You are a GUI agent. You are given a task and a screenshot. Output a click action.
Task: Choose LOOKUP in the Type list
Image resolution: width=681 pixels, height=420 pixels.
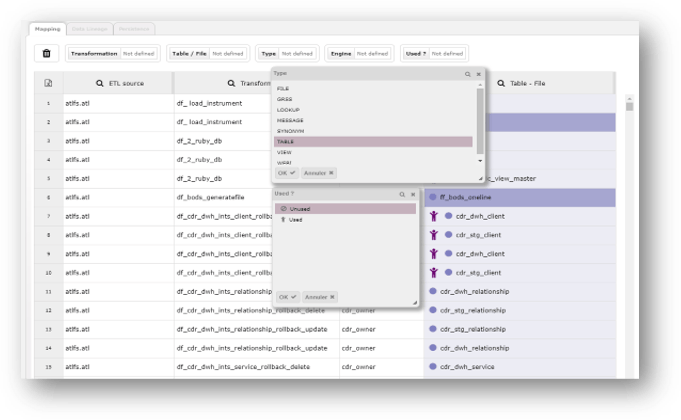click(x=373, y=110)
